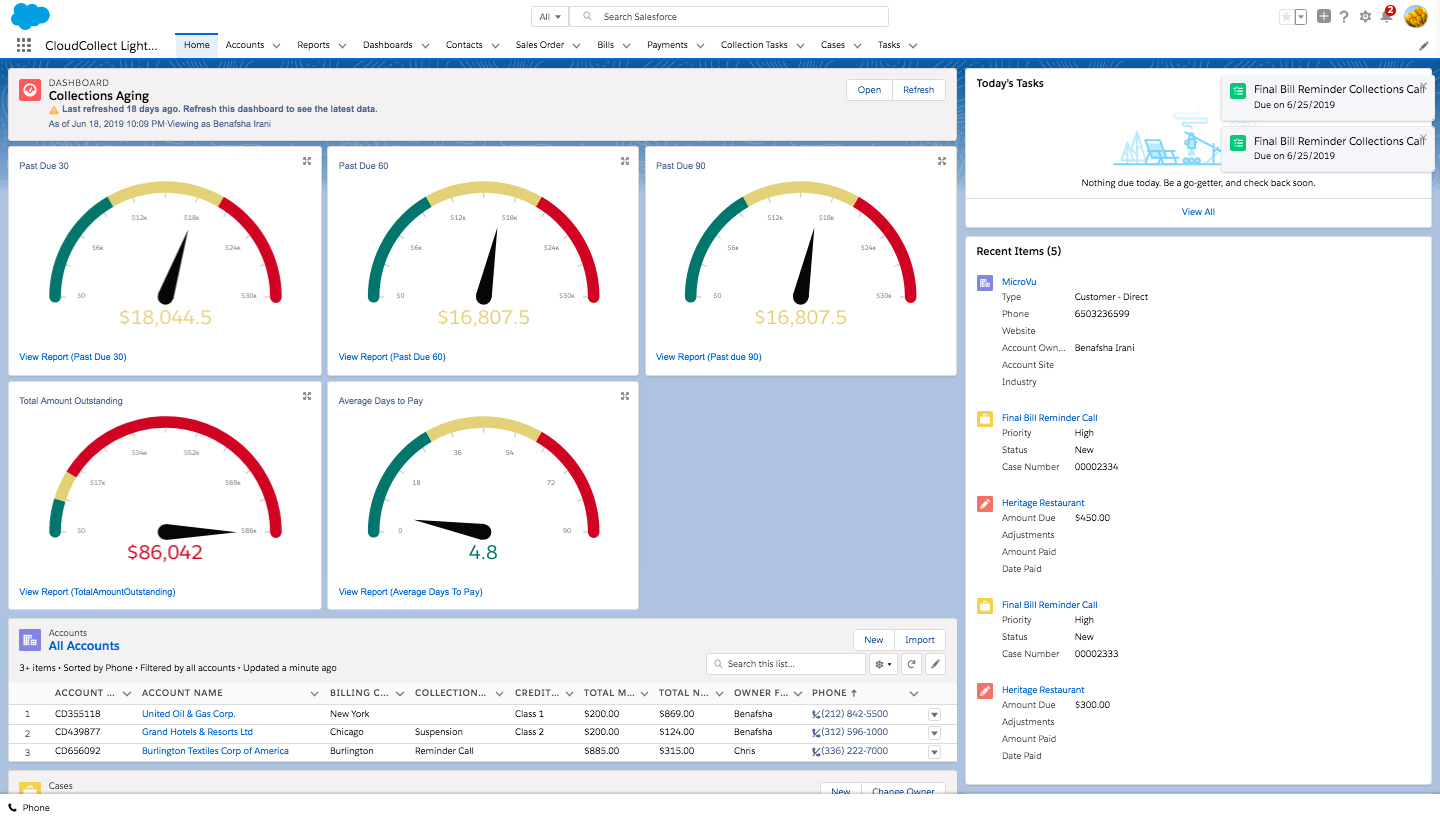Open the user profile avatar

(x=1416, y=16)
